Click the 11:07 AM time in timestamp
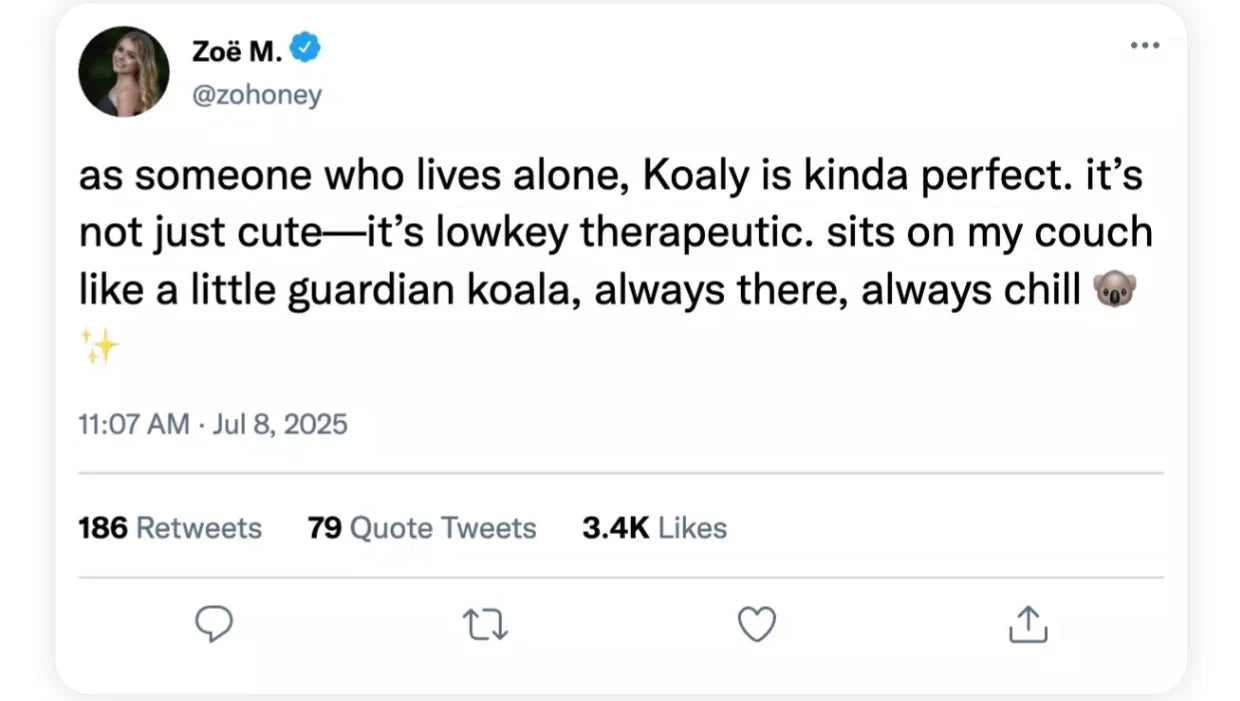The height and width of the screenshot is (701, 1240). [133, 424]
